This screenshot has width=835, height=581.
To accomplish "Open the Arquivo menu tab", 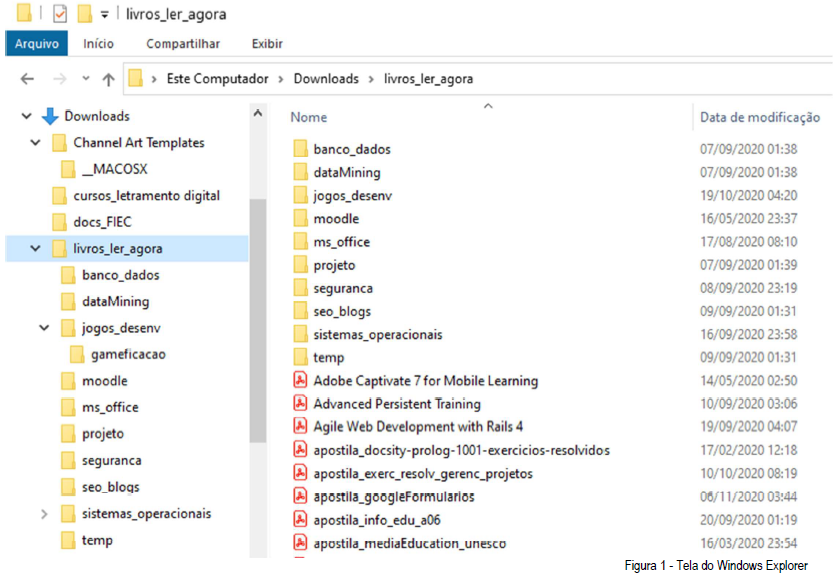I will (x=37, y=44).
